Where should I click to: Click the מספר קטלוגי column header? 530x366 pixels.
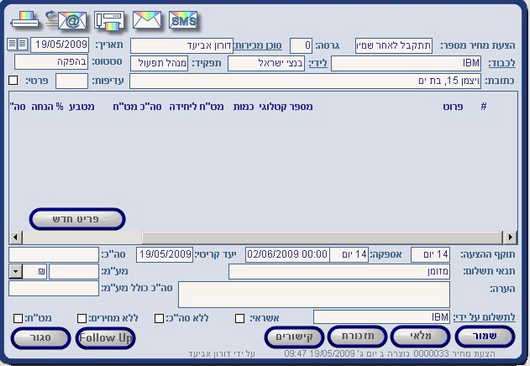tap(286, 107)
